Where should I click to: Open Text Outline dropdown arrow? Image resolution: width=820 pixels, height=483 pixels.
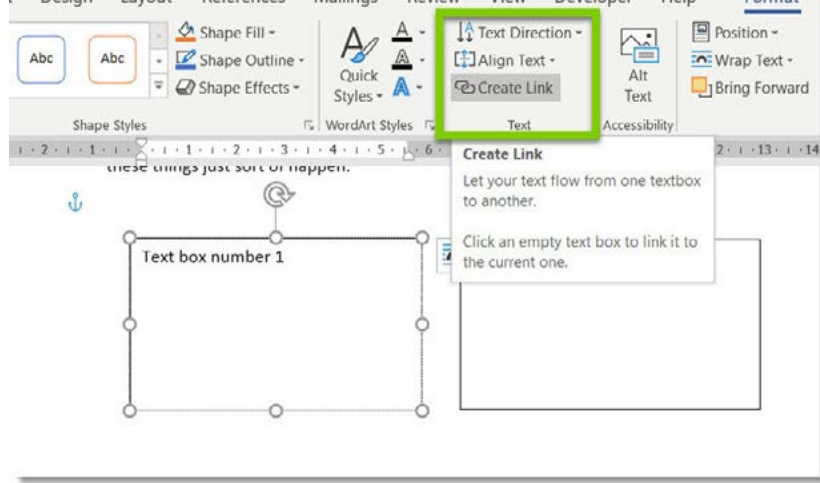tap(422, 60)
